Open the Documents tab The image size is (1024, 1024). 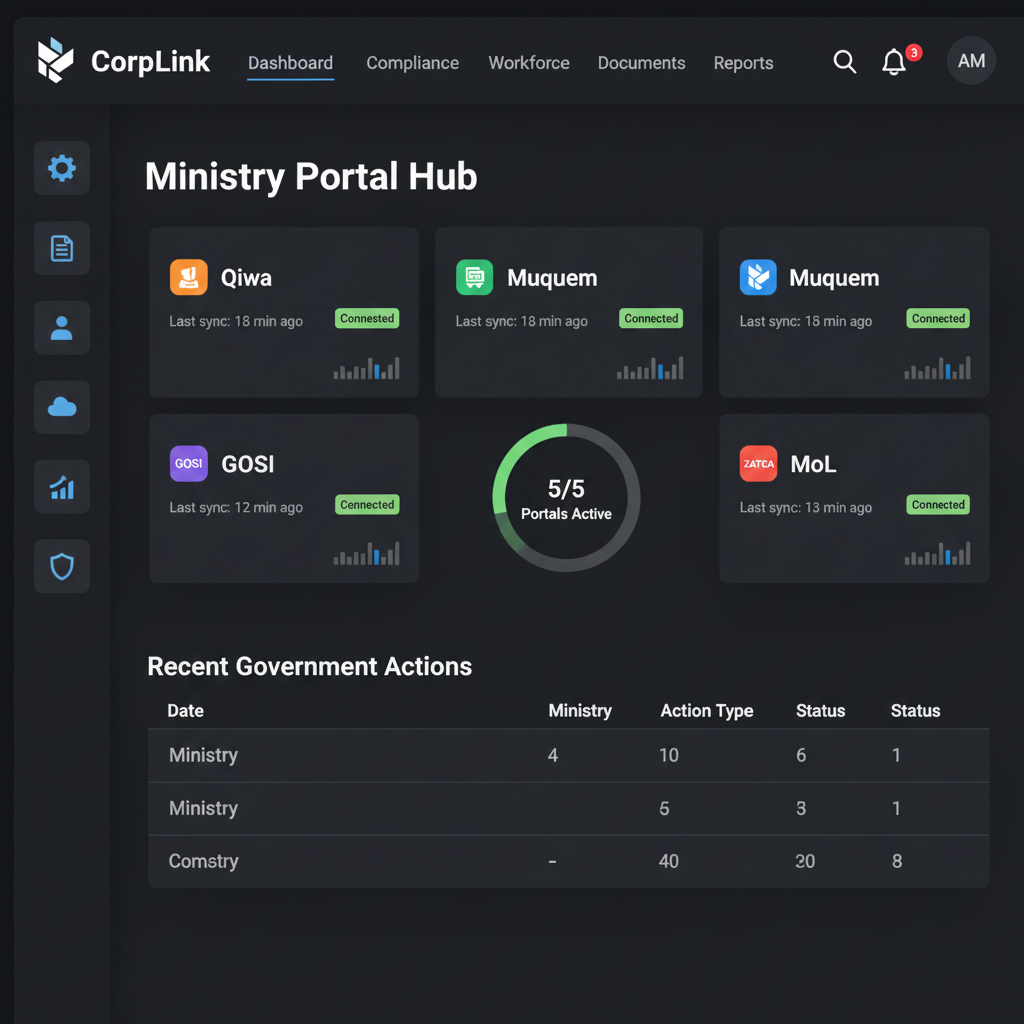coord(641,63)
